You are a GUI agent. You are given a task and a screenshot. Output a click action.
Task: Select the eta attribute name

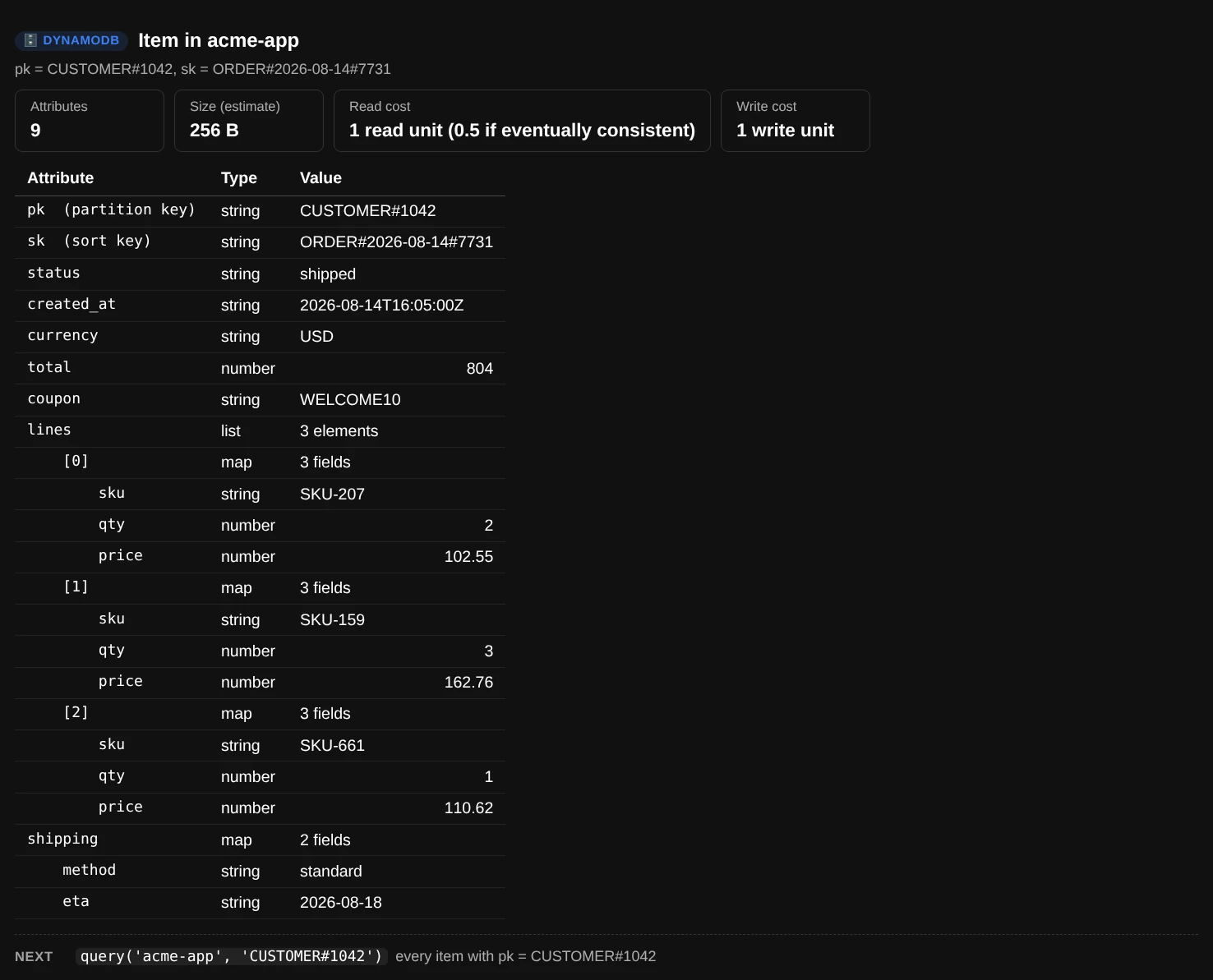click(x=76, y=902)
